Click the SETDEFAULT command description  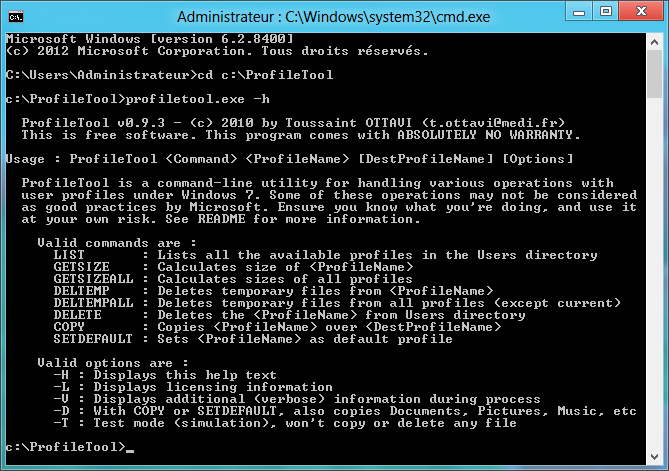[x=305, y=339]
